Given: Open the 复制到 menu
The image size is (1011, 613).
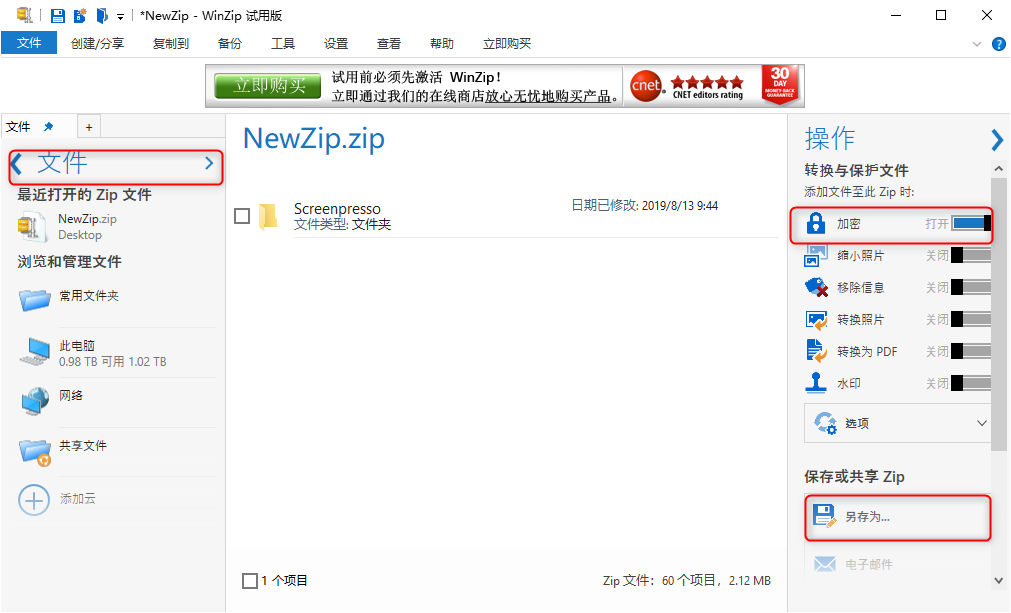Looking at the screenshot, I should [x=171, y=43].
